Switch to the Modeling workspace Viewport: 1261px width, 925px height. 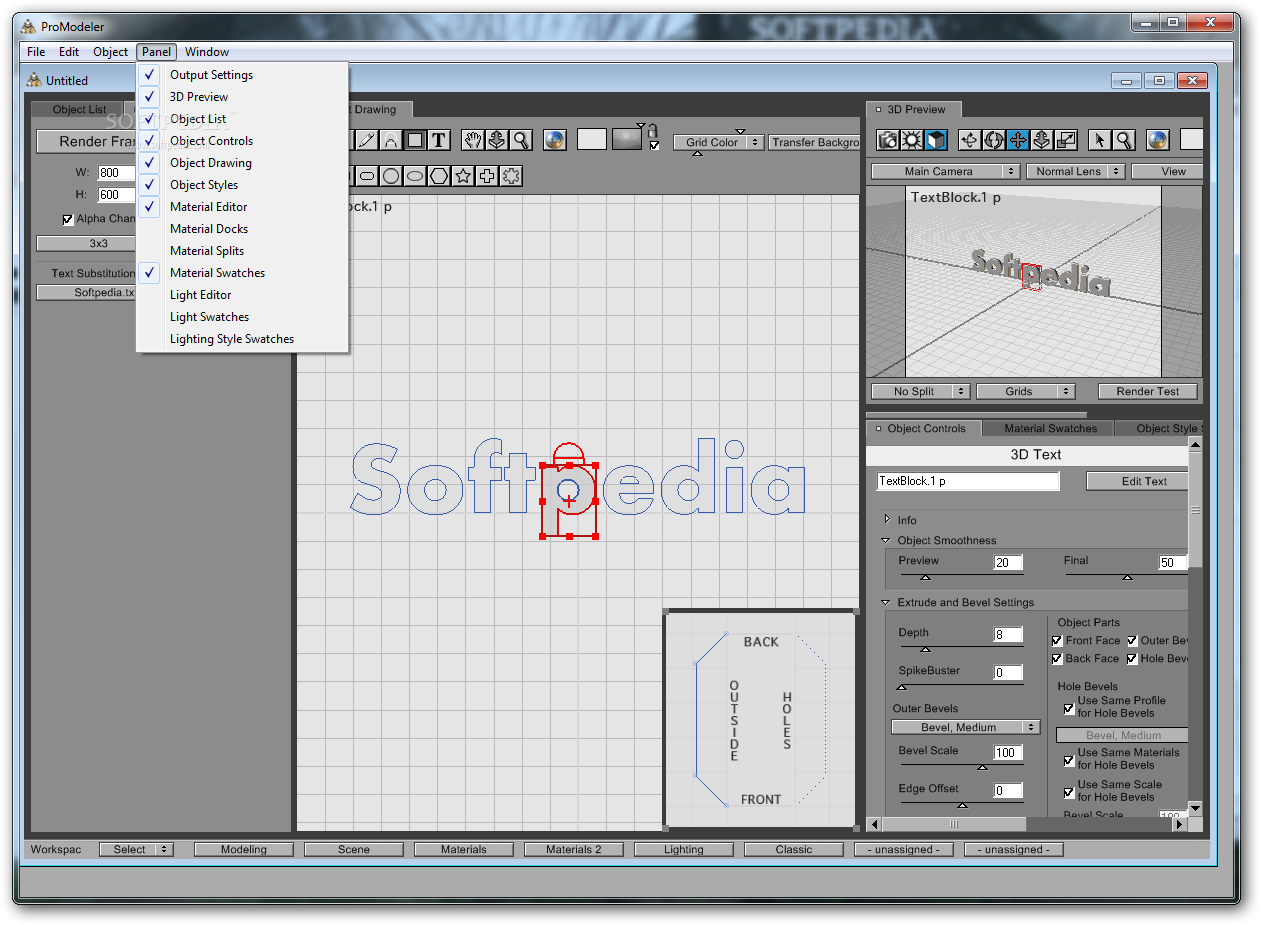[x=244, y=850]
